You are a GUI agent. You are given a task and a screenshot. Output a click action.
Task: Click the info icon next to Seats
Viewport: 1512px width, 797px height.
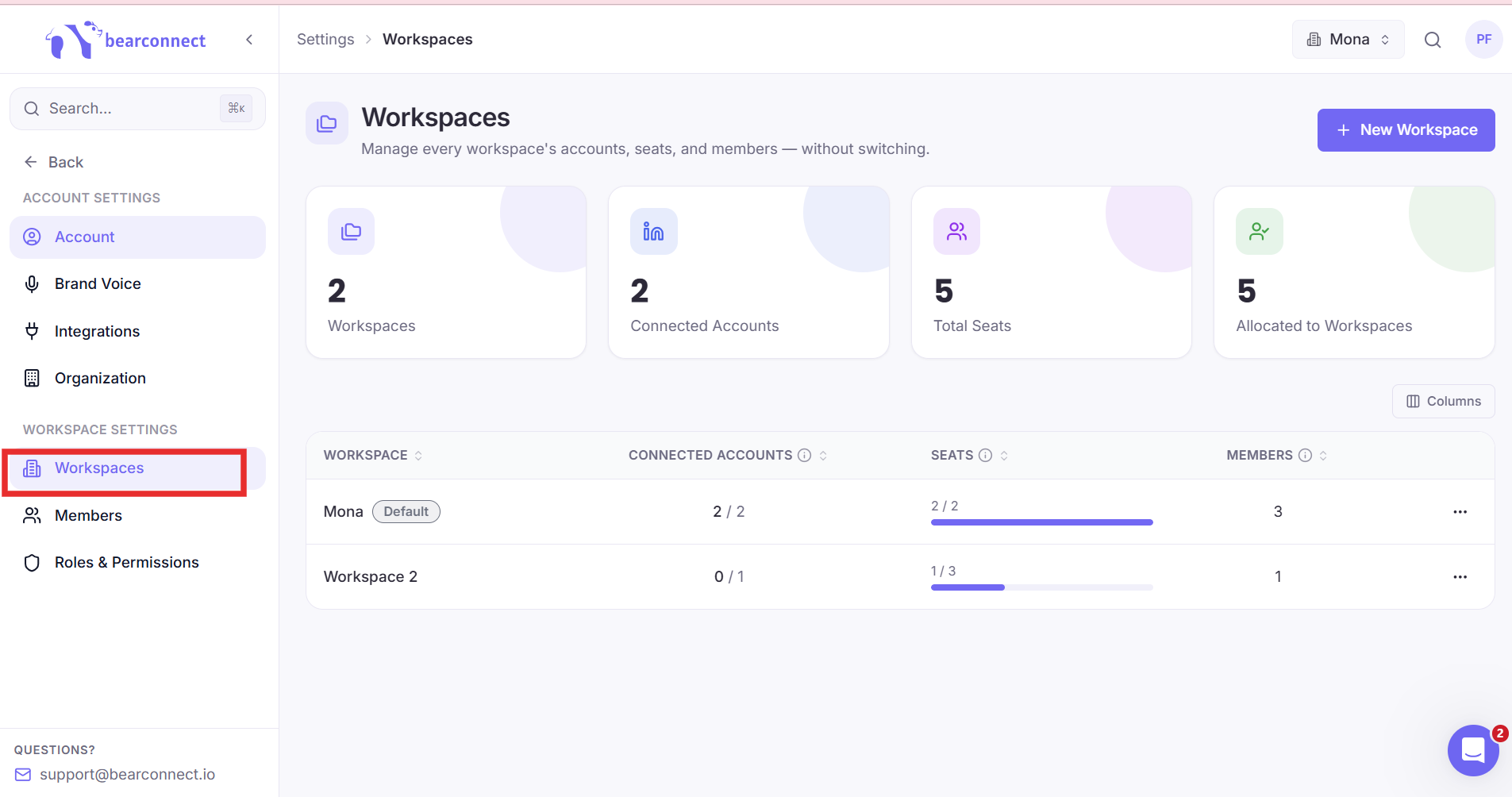click(985, 455)
